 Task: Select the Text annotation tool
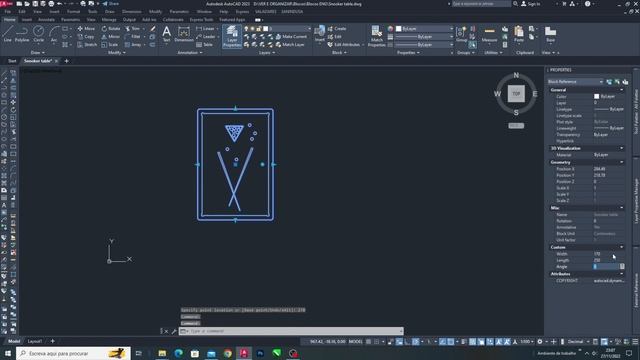click(x=167, y=34)
